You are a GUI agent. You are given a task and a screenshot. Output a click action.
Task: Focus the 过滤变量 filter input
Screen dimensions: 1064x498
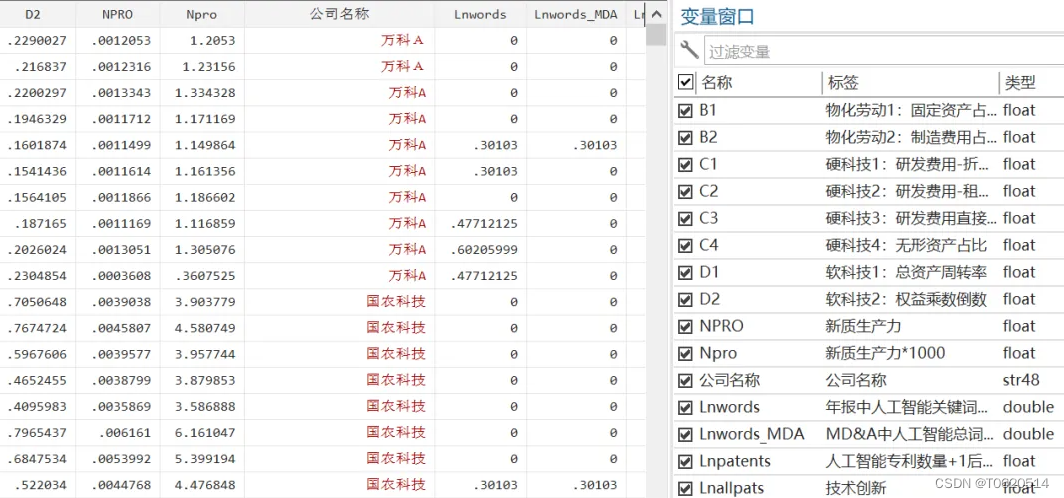[x=884, y=51]
